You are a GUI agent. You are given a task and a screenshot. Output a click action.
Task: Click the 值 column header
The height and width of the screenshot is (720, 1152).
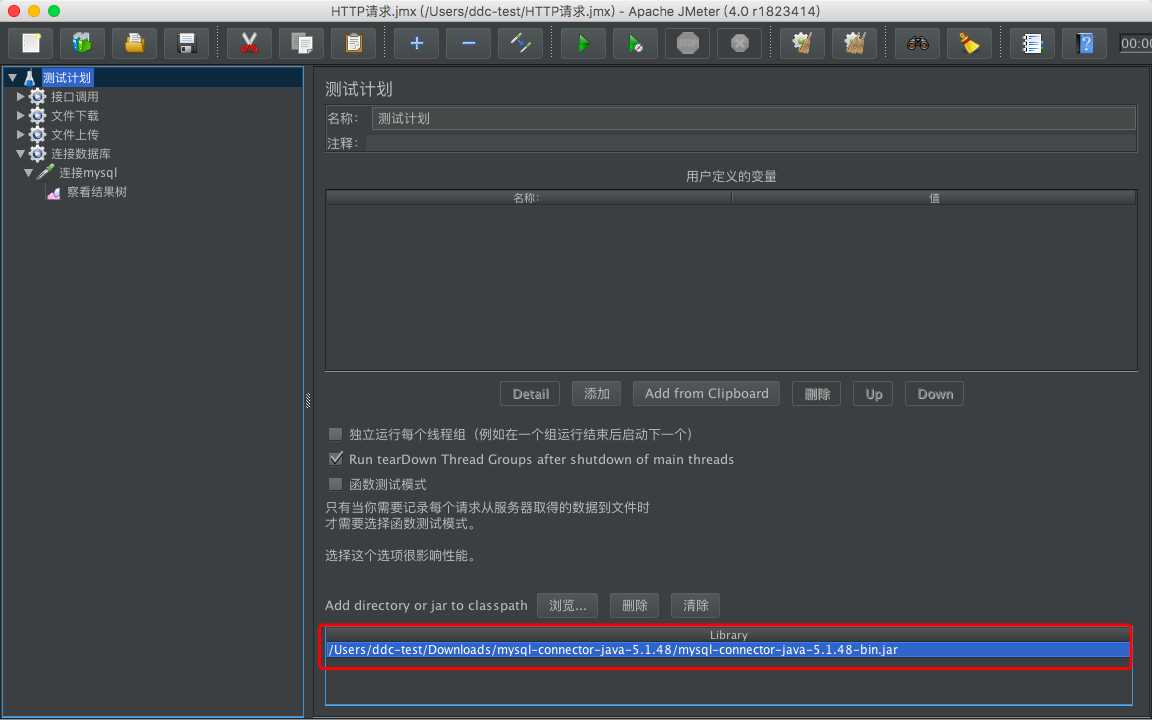pos(934,198)
